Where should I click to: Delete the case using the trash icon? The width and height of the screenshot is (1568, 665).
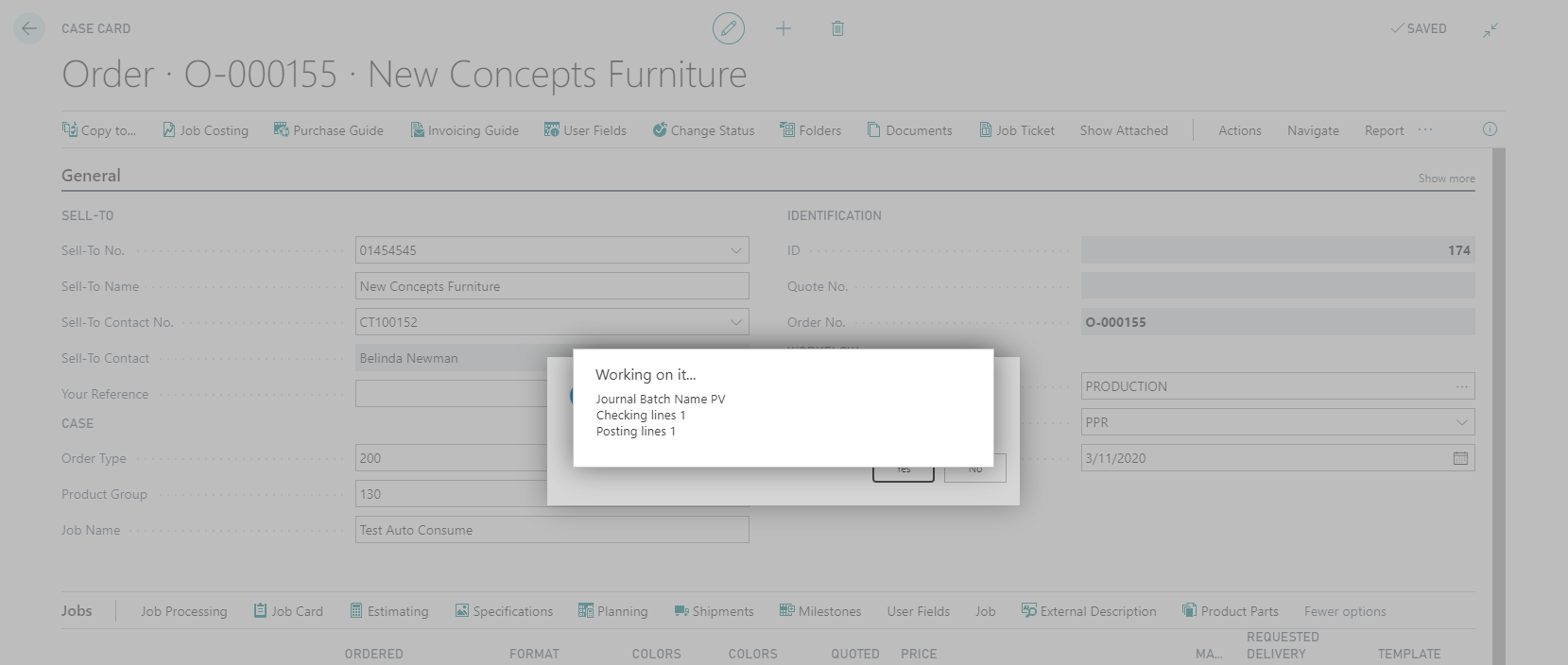pos(837,28)
